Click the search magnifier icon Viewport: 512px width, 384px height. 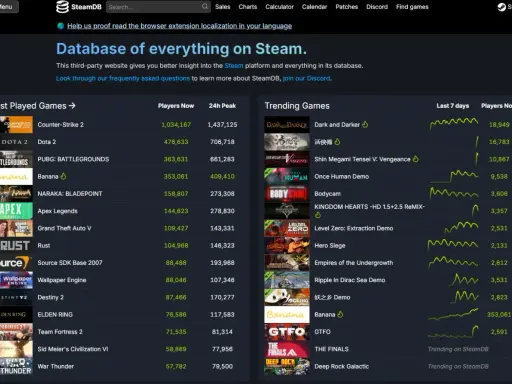(x=205, y=6)
